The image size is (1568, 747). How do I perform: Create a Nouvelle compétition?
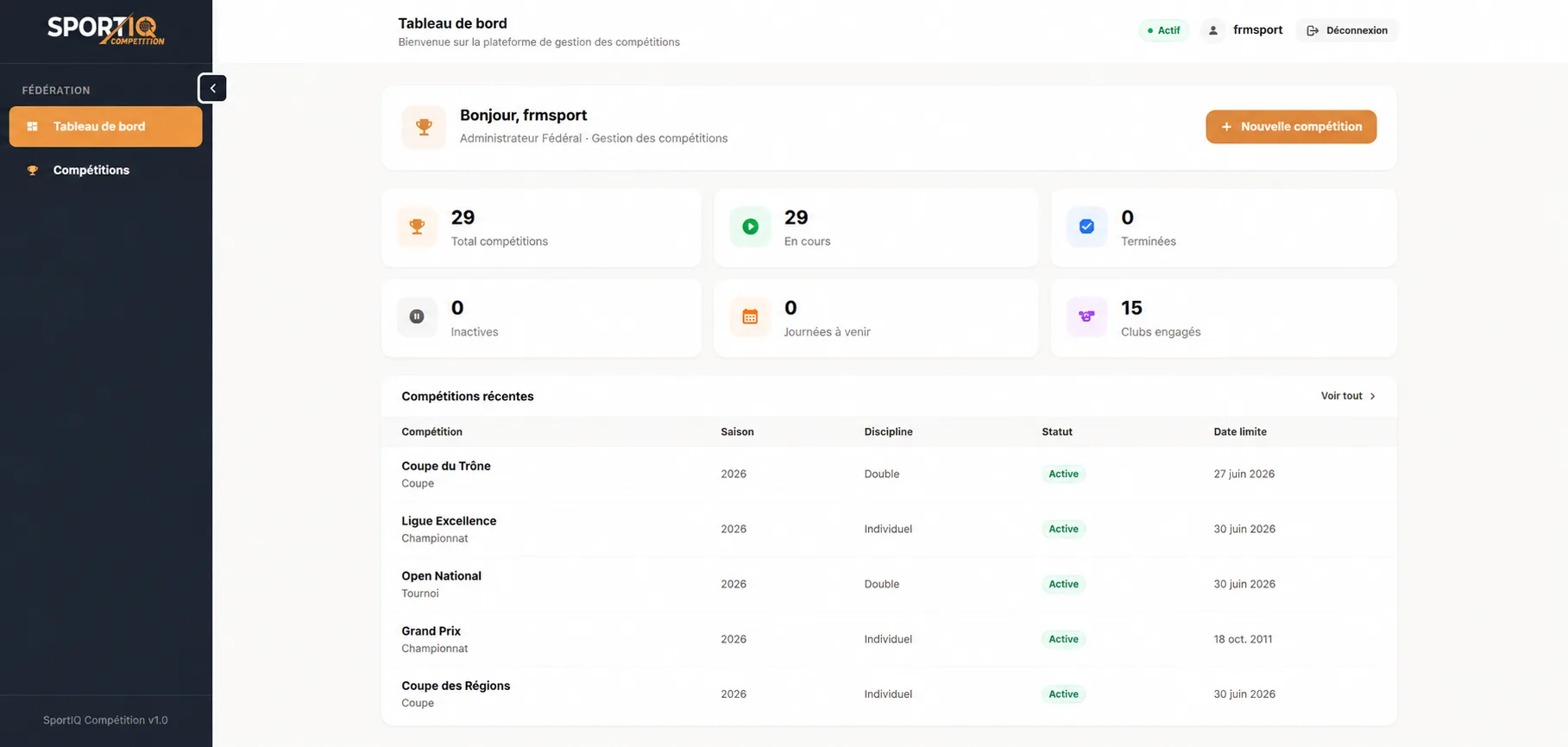pyautogui.click(x=1291, y=127)
